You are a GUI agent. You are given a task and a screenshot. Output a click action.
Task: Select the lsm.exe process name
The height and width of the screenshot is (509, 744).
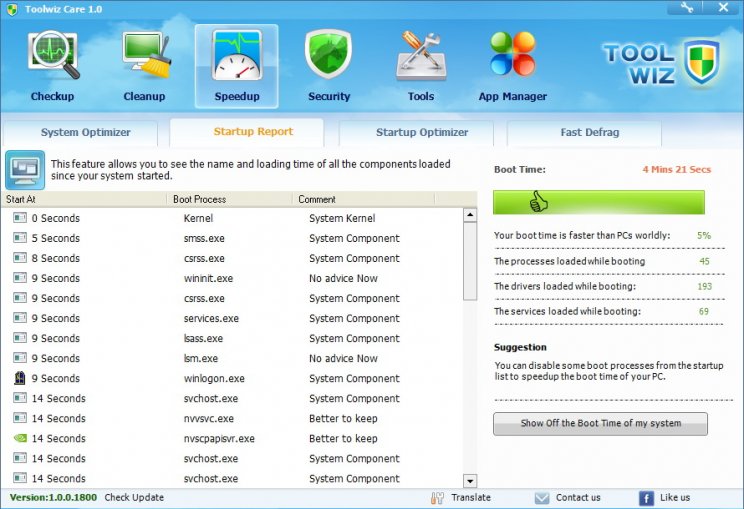coord(201,358)
